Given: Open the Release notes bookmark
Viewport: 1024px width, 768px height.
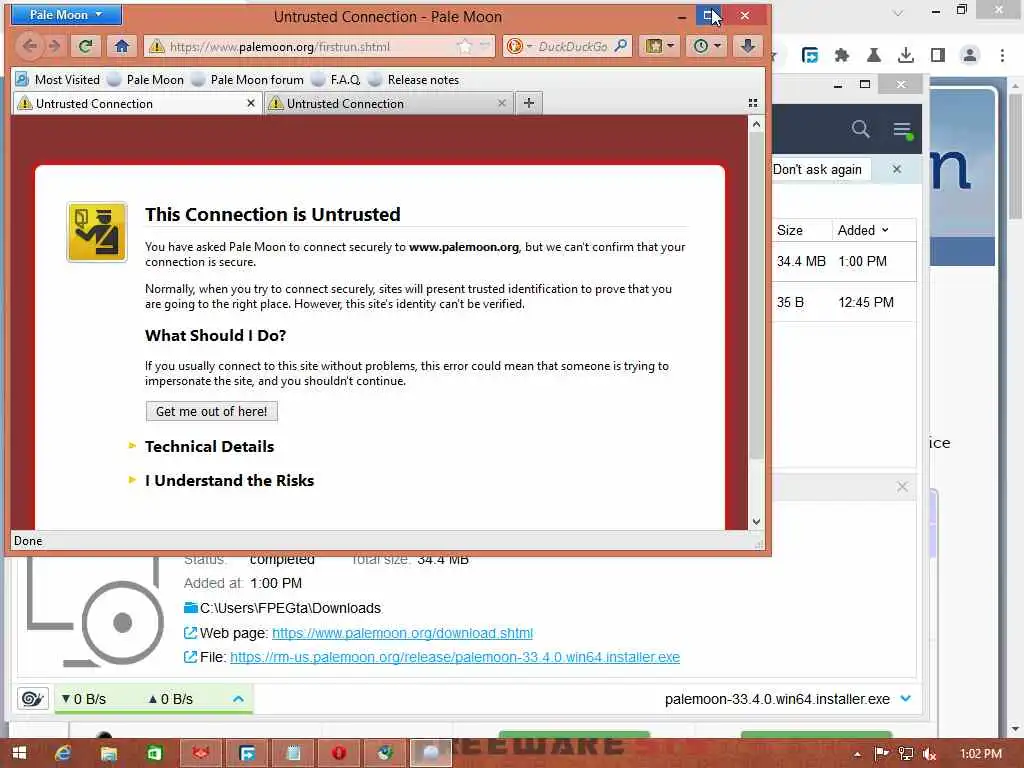Looking at the screenshot, I should click(x=414, y=80).
